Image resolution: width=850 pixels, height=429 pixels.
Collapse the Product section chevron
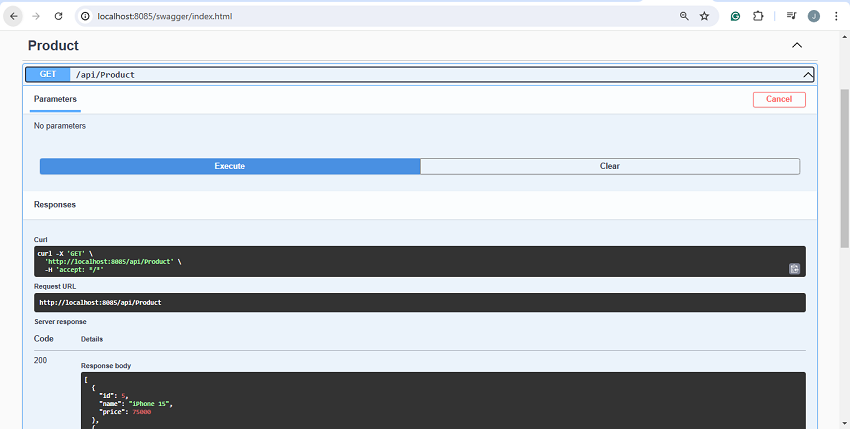[x=797, y=46]
